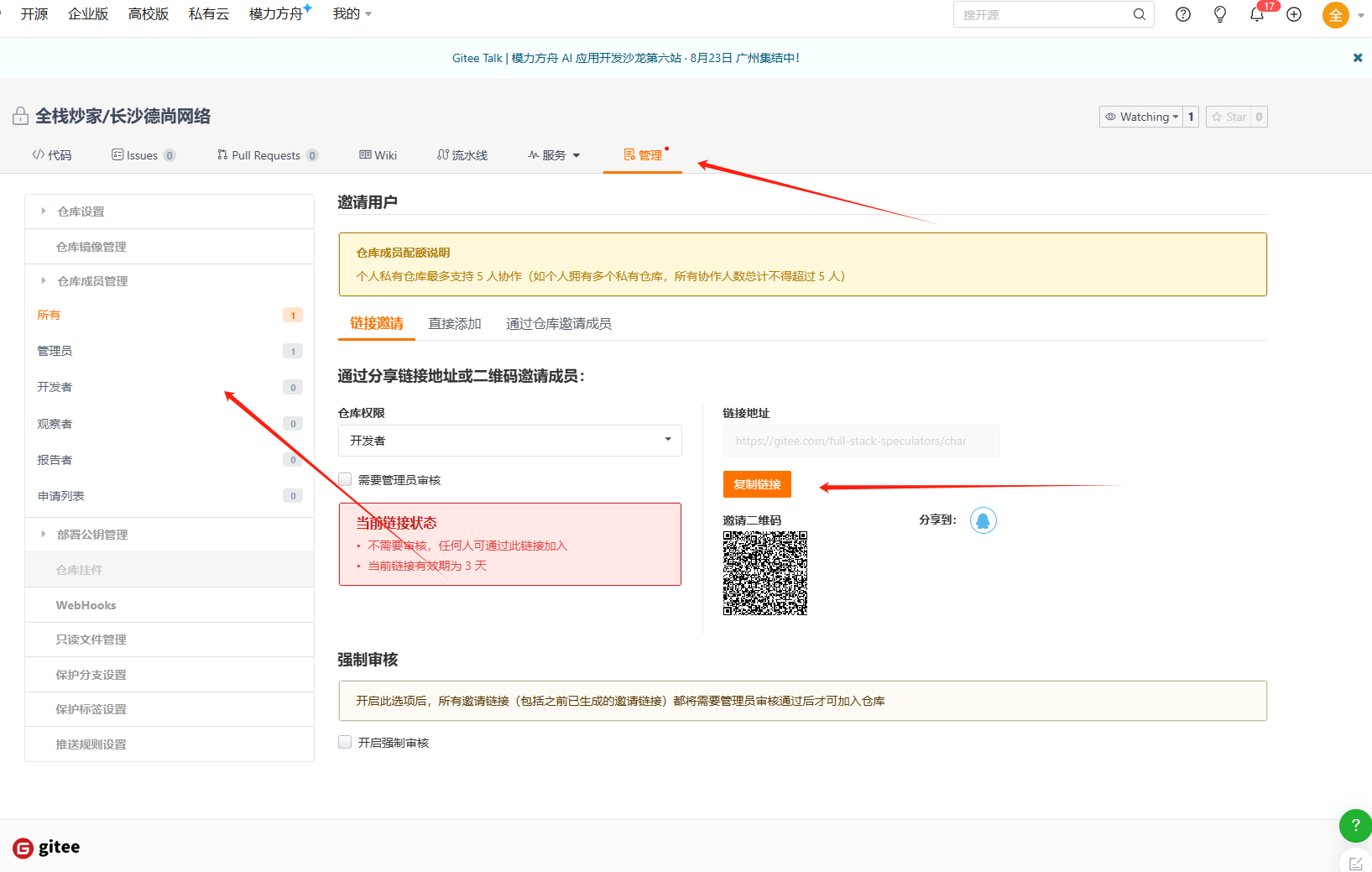Open the help question mark icon in header
1372x872 pixels.
[1182, 14]
